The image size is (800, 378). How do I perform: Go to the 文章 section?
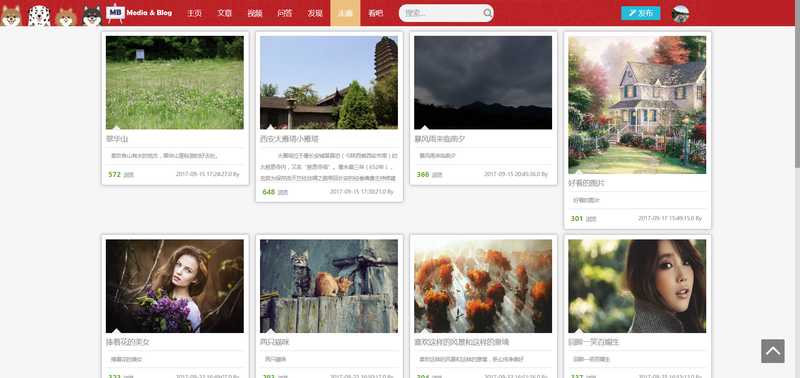(224, 13)
